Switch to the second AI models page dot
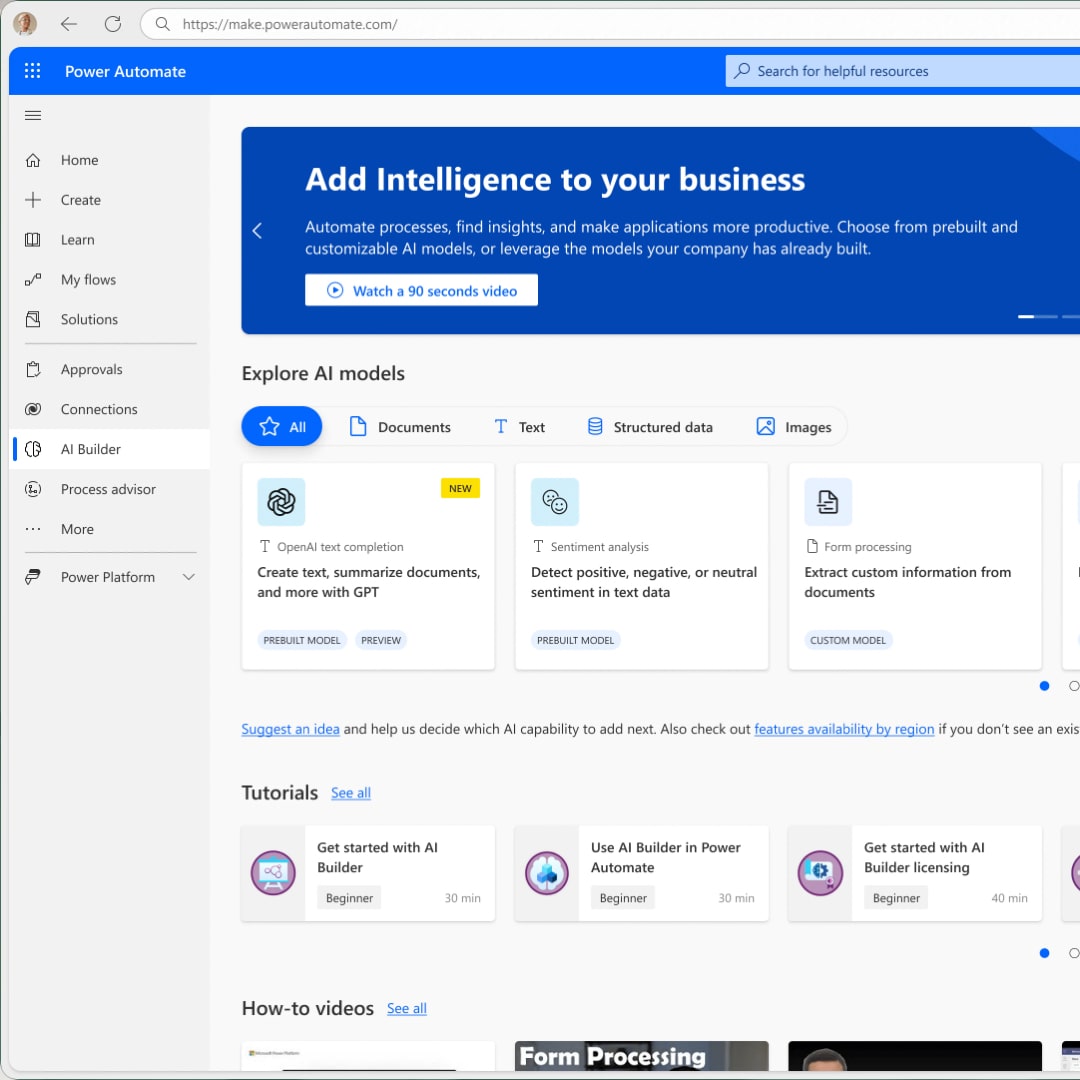 click(1074, 686)
